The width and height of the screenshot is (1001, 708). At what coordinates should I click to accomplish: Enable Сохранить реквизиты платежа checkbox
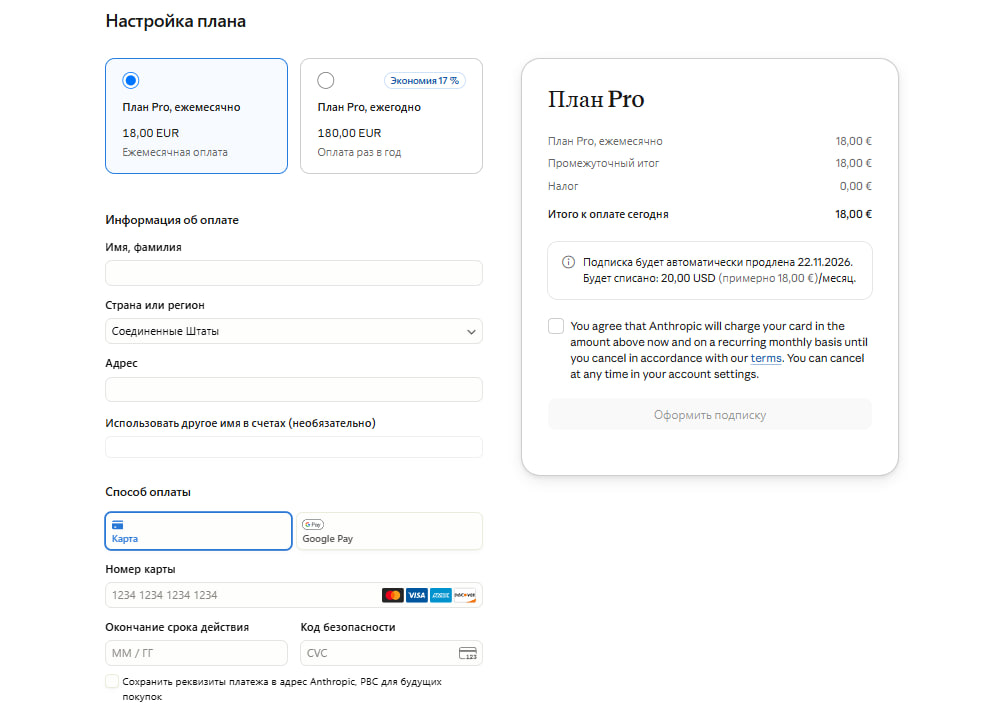112,681
